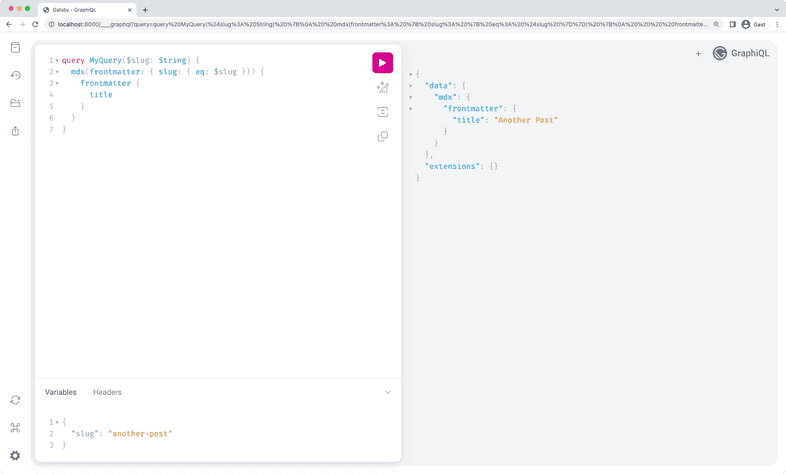Open GraphiQL settings via the gear icon
Viewport: 786px width, 474px height.
tap(15, 456)
